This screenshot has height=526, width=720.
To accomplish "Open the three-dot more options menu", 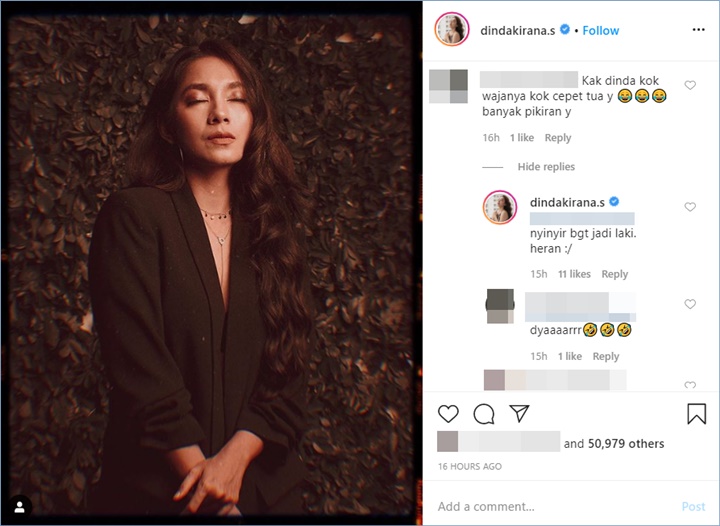I will (x=698, y=30).
